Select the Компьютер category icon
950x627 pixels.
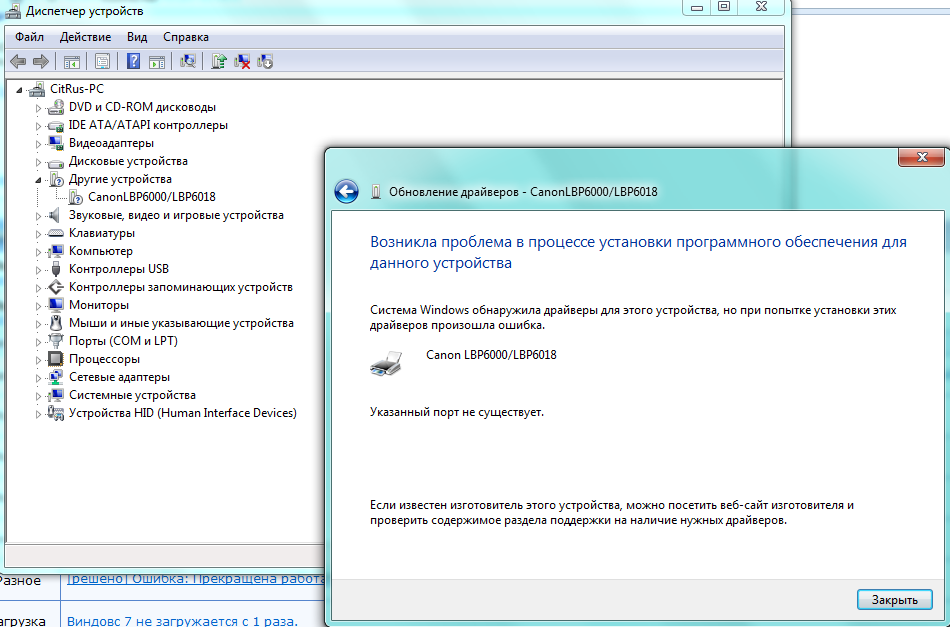56,251
